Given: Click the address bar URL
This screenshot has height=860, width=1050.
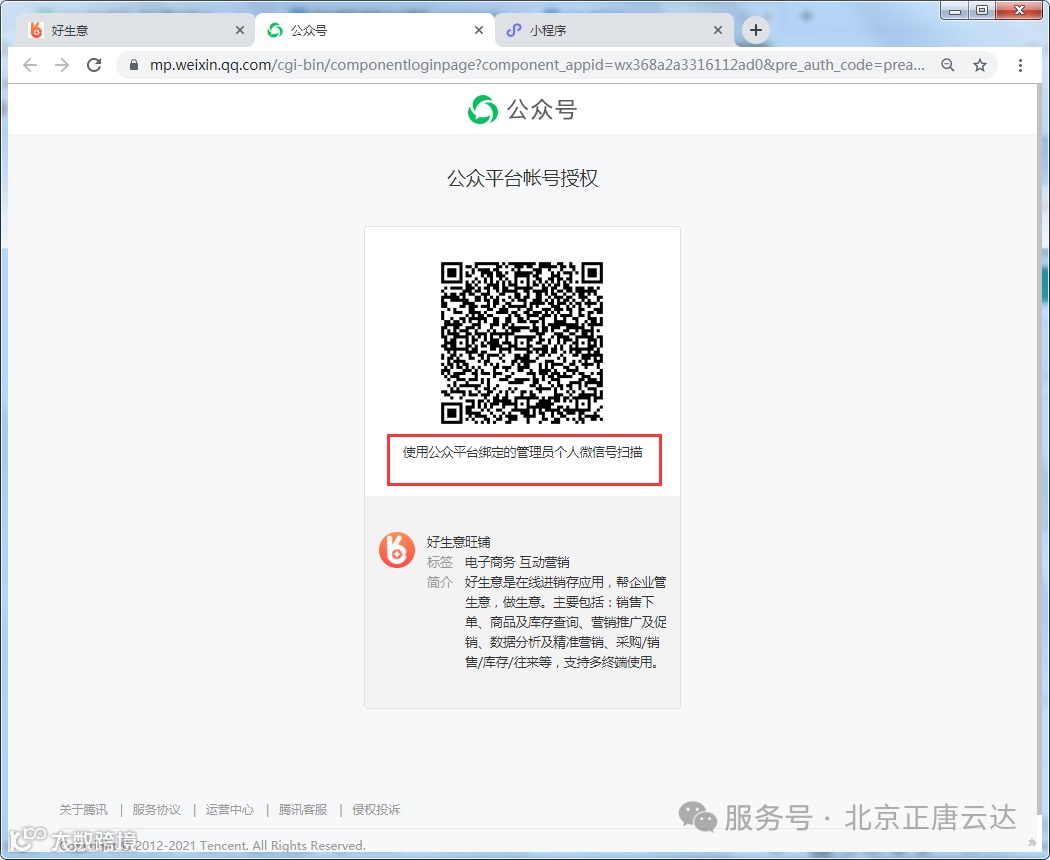Looking at the screenshot, I should (x=537, y=65).
